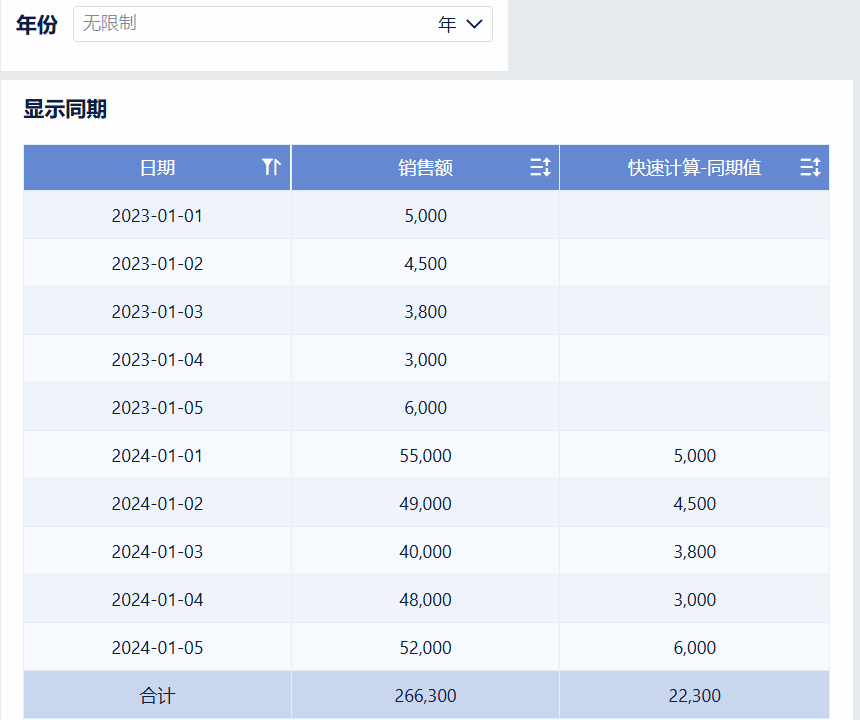860x720 pixels.
Task: Click same-period value 3,000 in 2024-01-04 row
Action: click(x=694, y=599)
